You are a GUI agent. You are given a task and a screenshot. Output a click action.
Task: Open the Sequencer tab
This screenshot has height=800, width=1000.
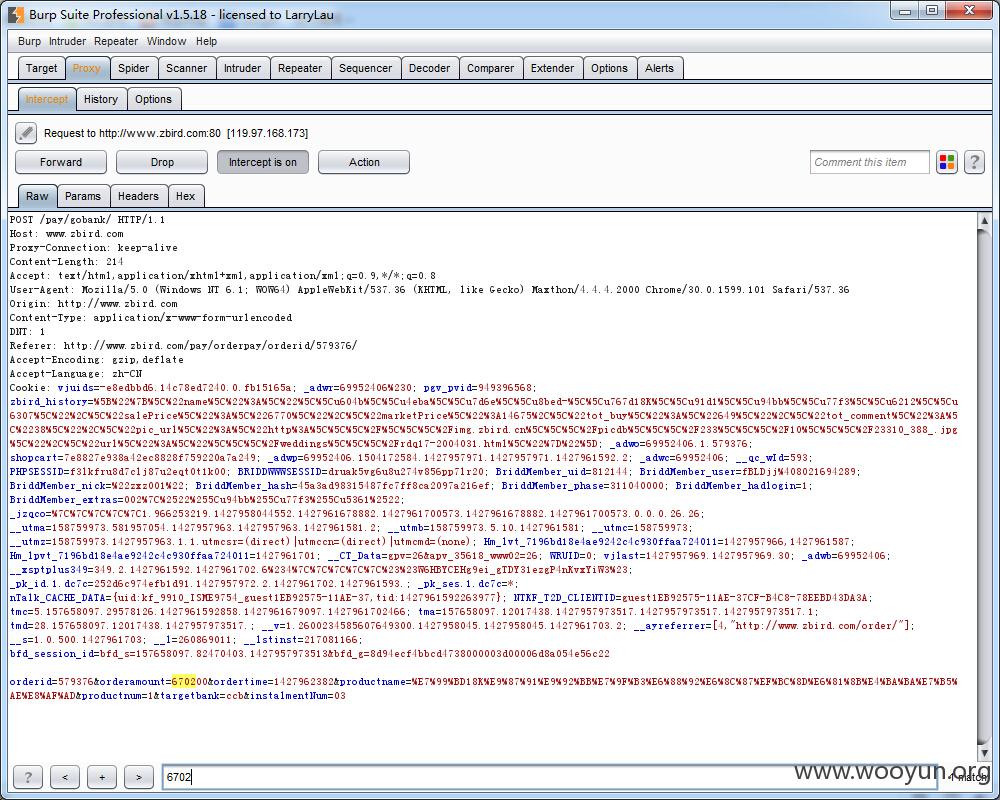(365, 68)
